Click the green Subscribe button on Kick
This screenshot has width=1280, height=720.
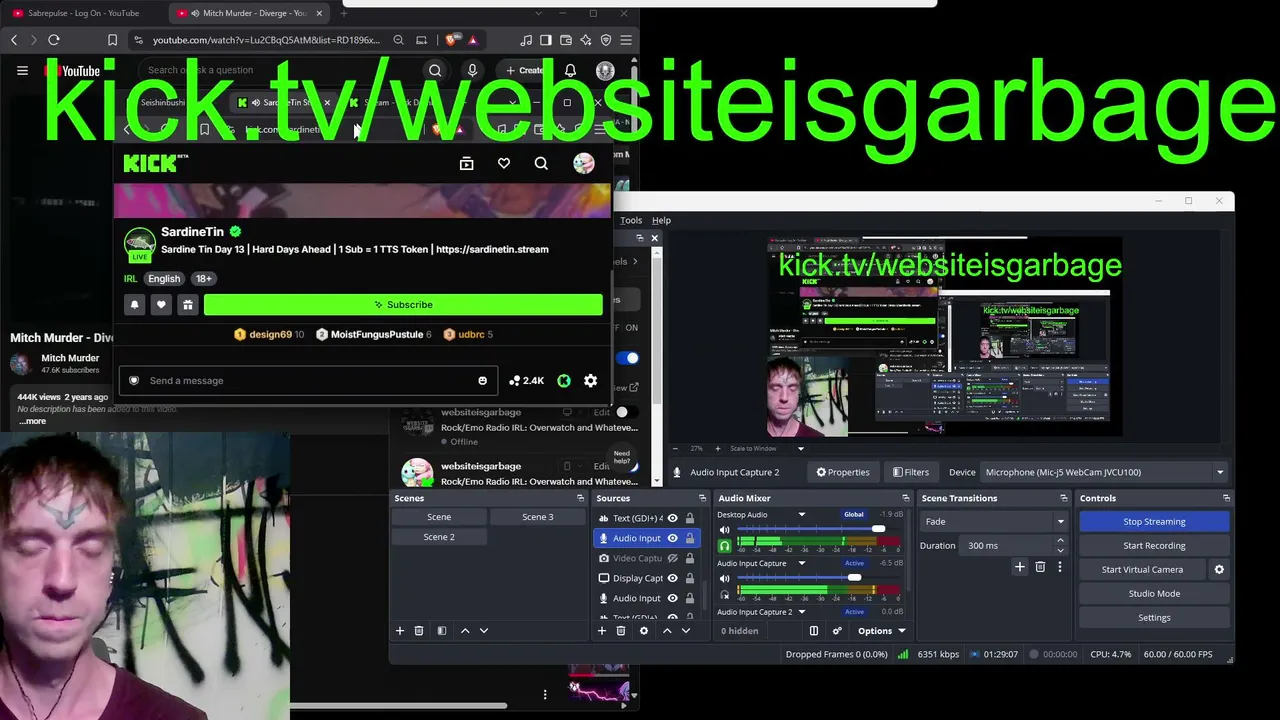coord(403,305)
